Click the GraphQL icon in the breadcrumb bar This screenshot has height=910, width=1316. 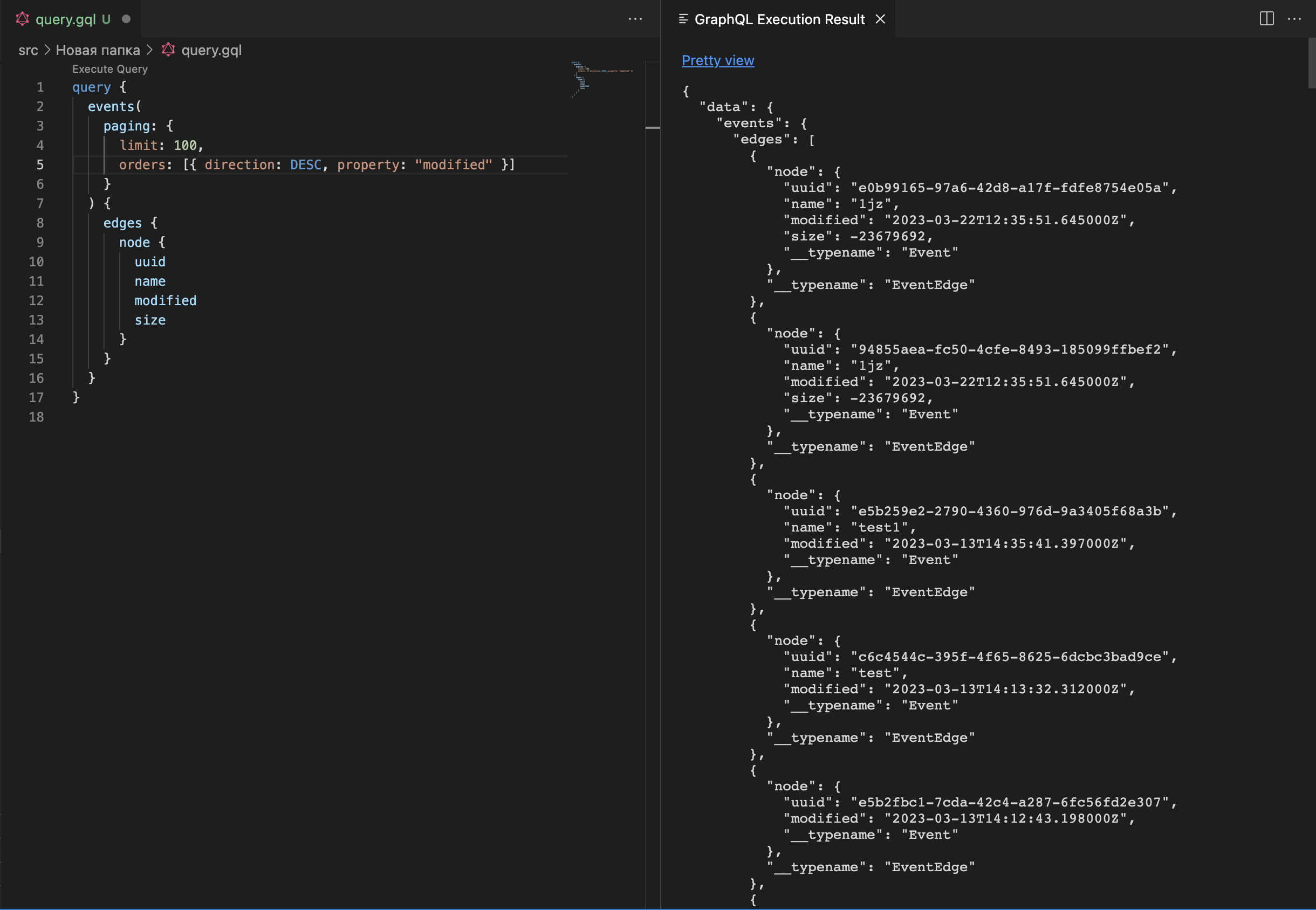(x=168, y=50)
